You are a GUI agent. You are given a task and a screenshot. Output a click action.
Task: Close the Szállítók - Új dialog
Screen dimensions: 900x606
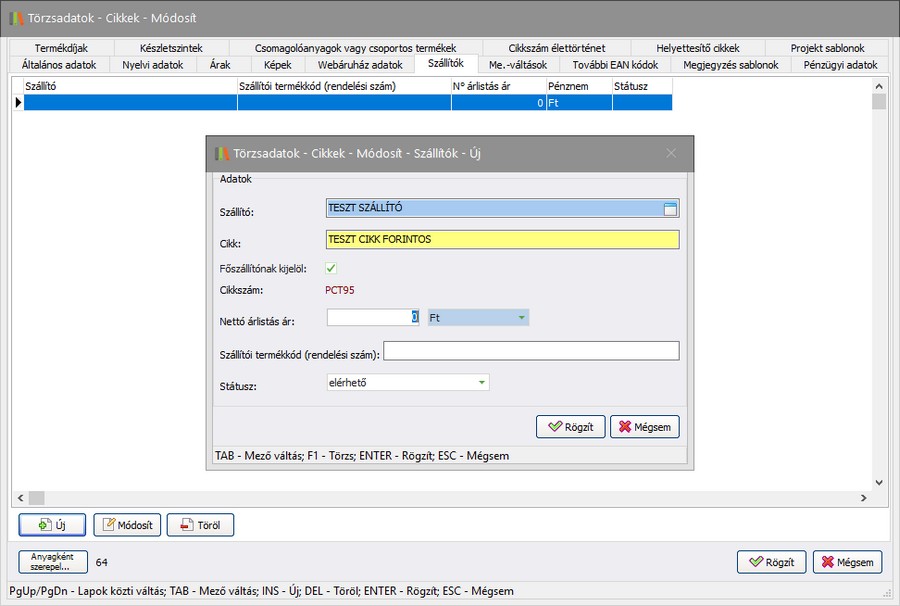coord(671,154)
